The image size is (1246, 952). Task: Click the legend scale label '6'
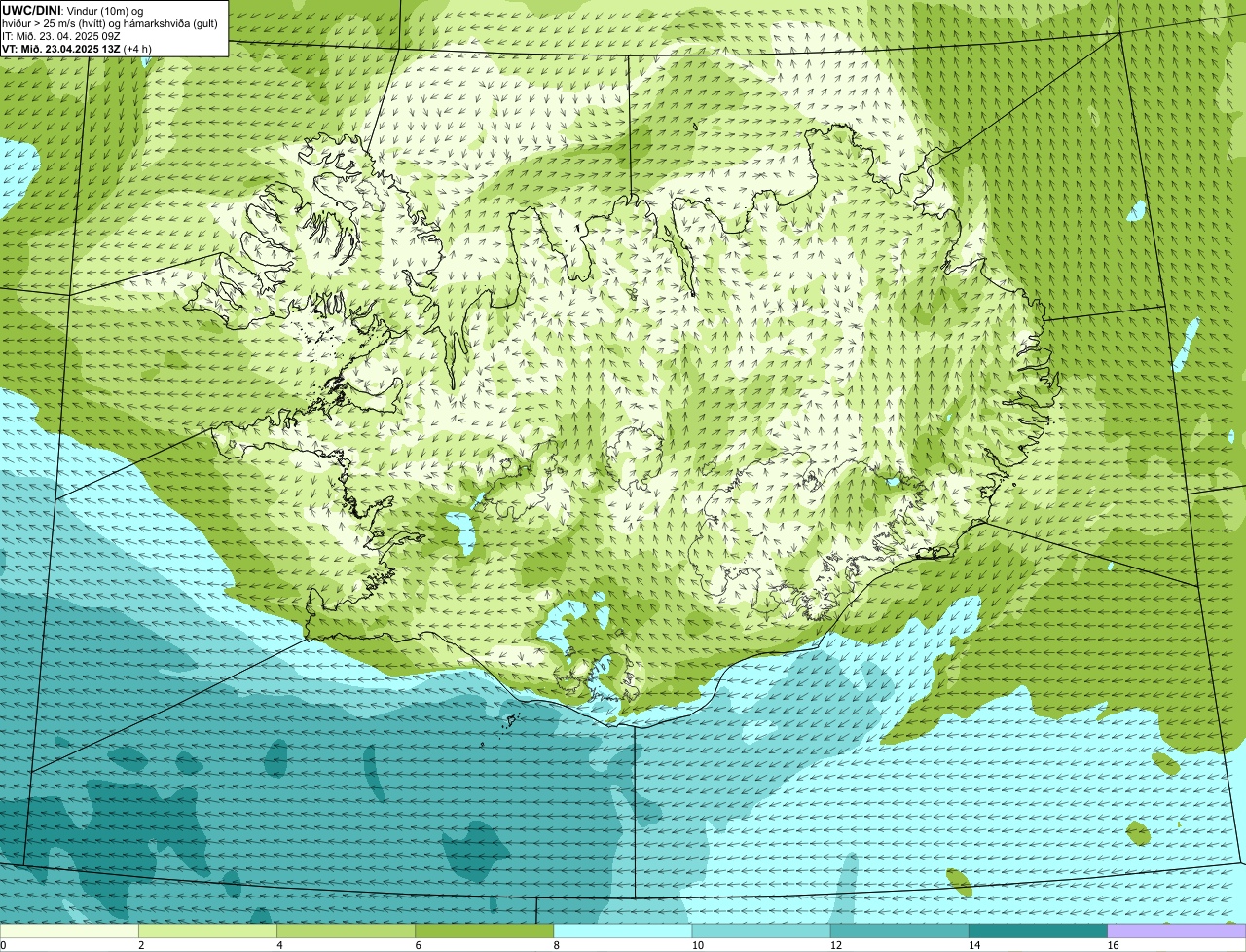coord(418,945)
